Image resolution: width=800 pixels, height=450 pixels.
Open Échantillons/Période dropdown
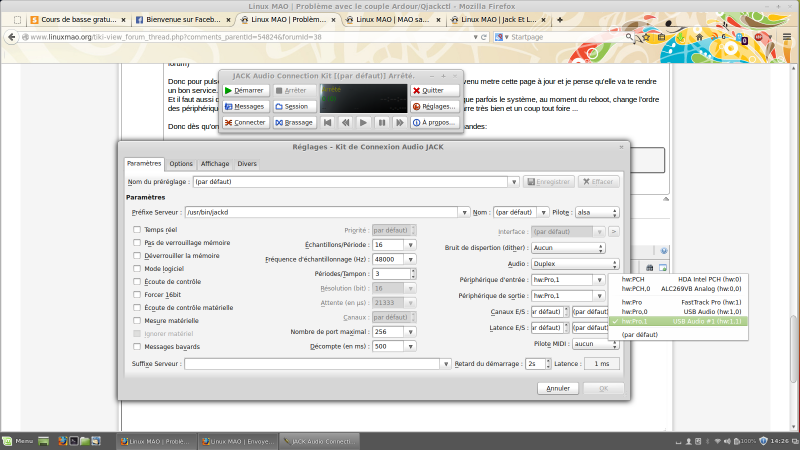click(411, 245)
